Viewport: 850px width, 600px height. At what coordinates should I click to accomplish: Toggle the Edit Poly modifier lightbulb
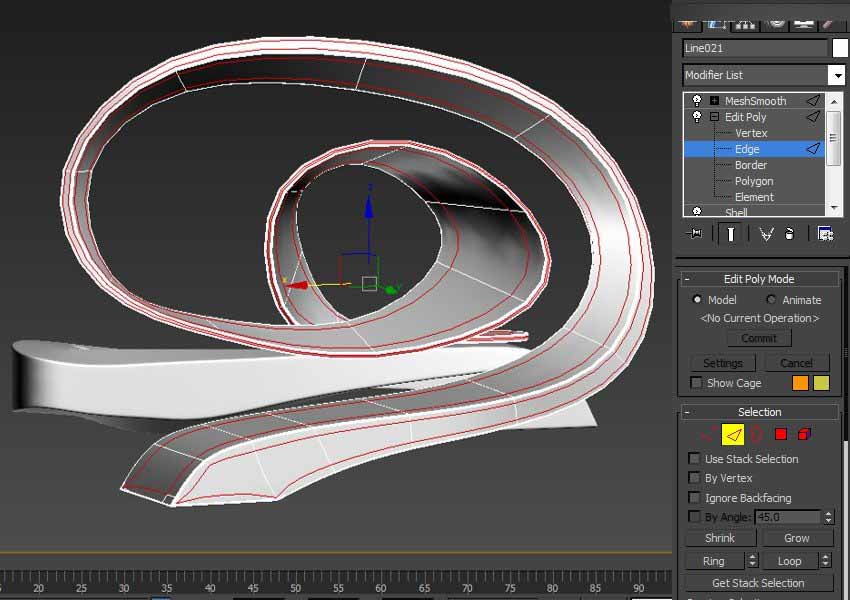697,117
